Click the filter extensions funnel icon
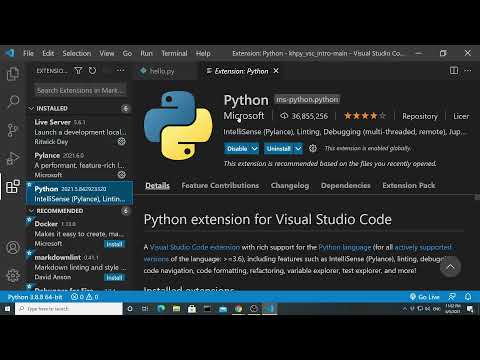 tap(78, 71)
